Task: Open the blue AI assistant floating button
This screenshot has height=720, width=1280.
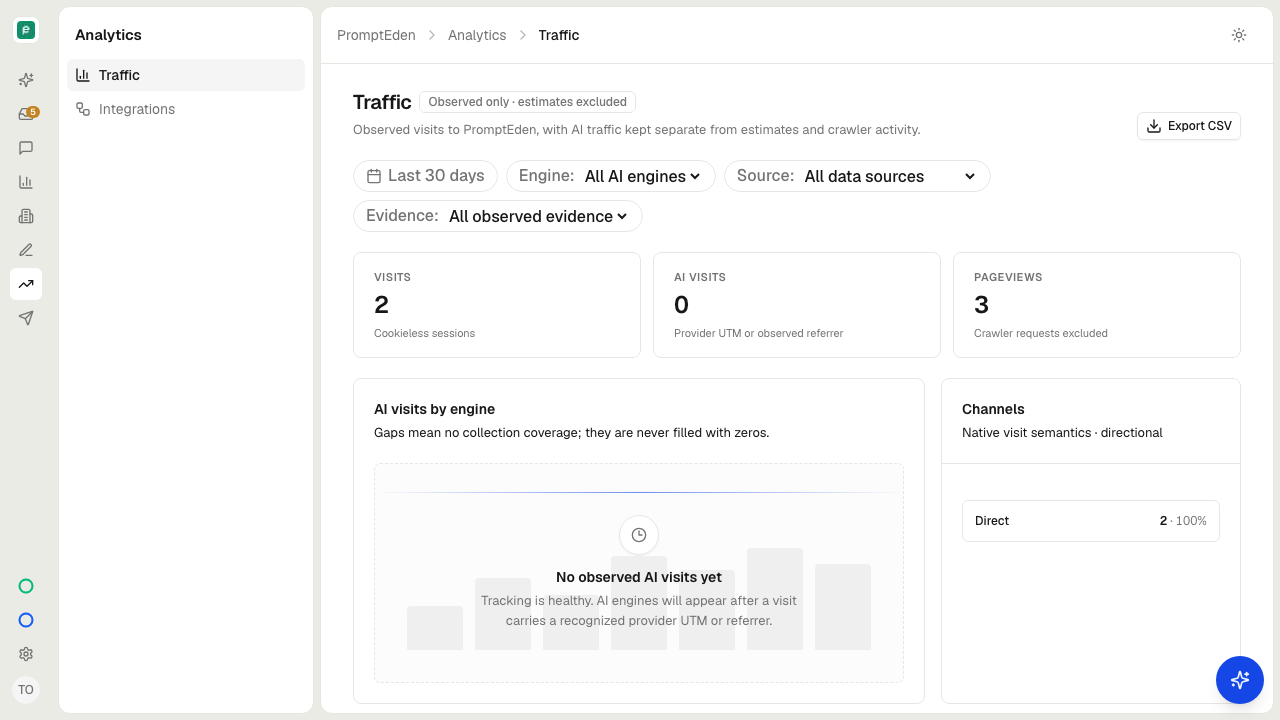Action: 1240,680
